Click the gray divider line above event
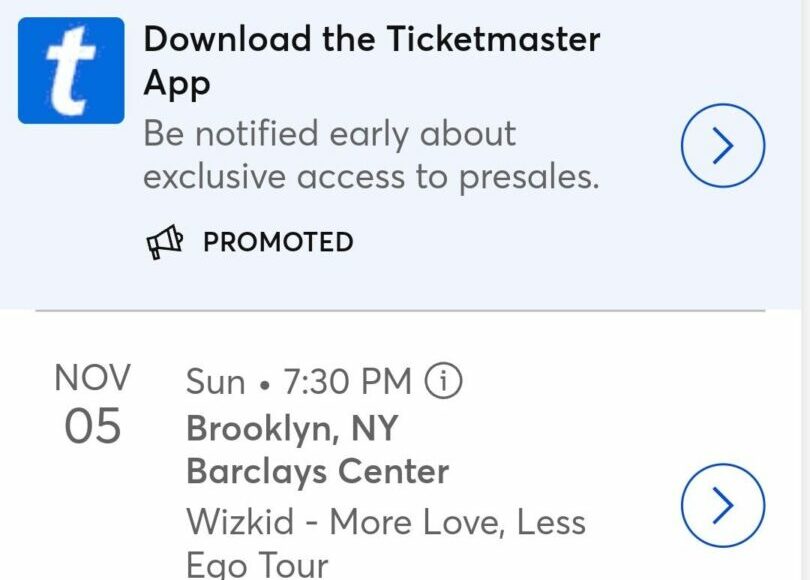Viewport: 810px width, 580px height. [400, 311]
